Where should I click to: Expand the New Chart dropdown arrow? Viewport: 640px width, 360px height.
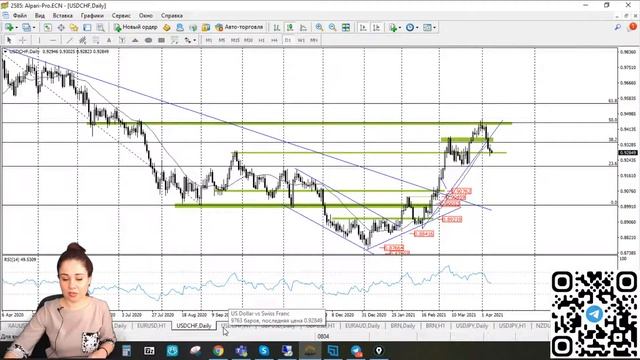[x=16, y=27]
